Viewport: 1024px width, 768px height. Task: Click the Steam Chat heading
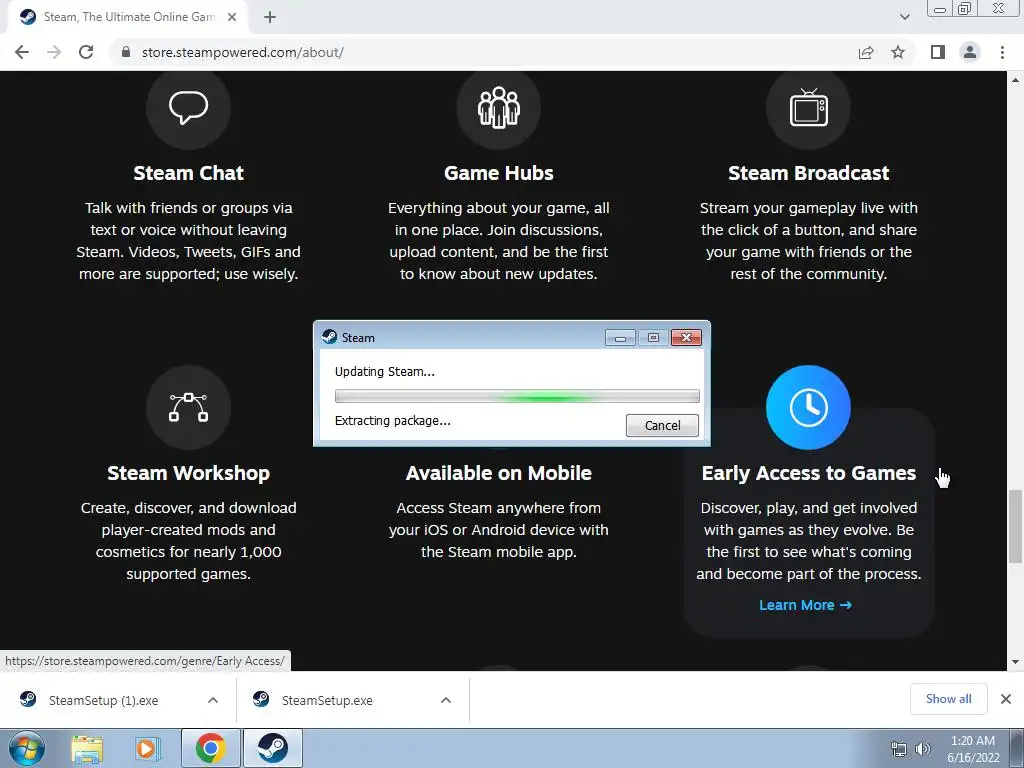pos(188,173)
